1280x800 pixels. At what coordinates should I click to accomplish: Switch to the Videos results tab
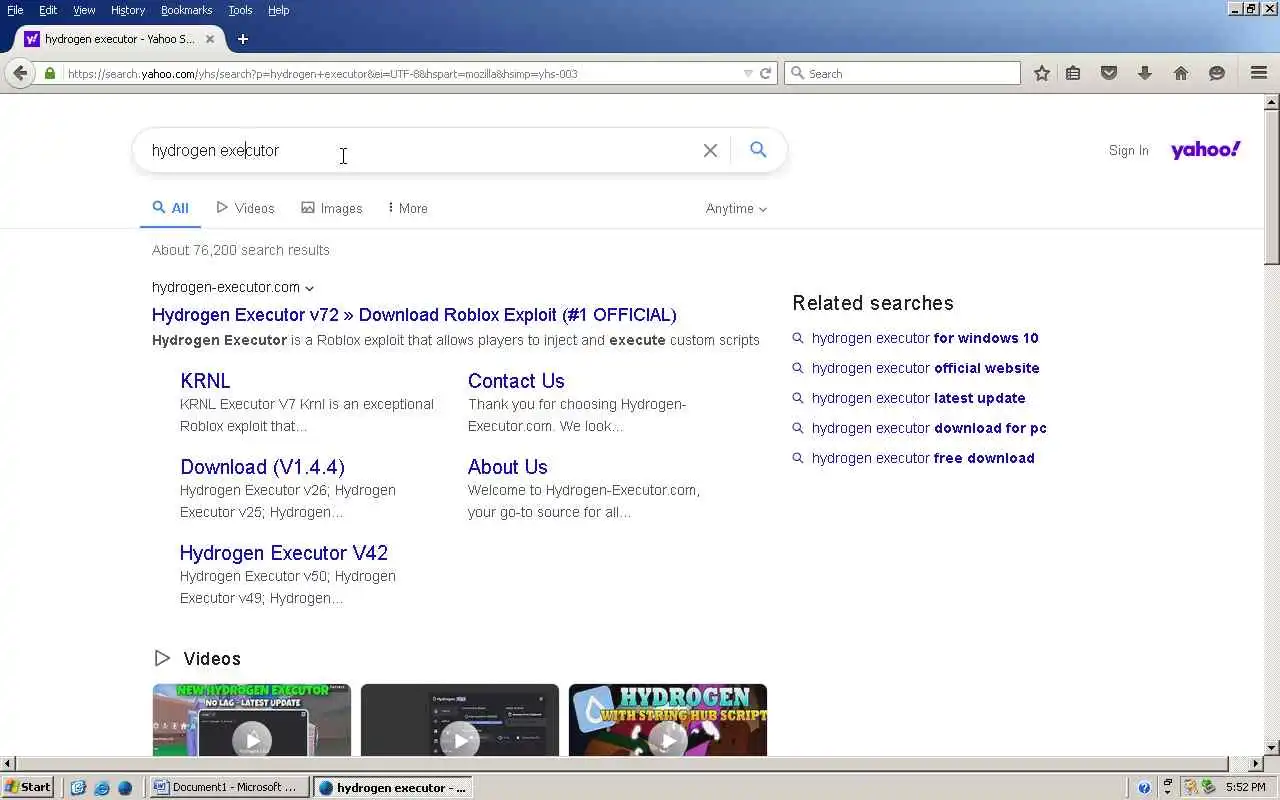click(x=245, y=208)
